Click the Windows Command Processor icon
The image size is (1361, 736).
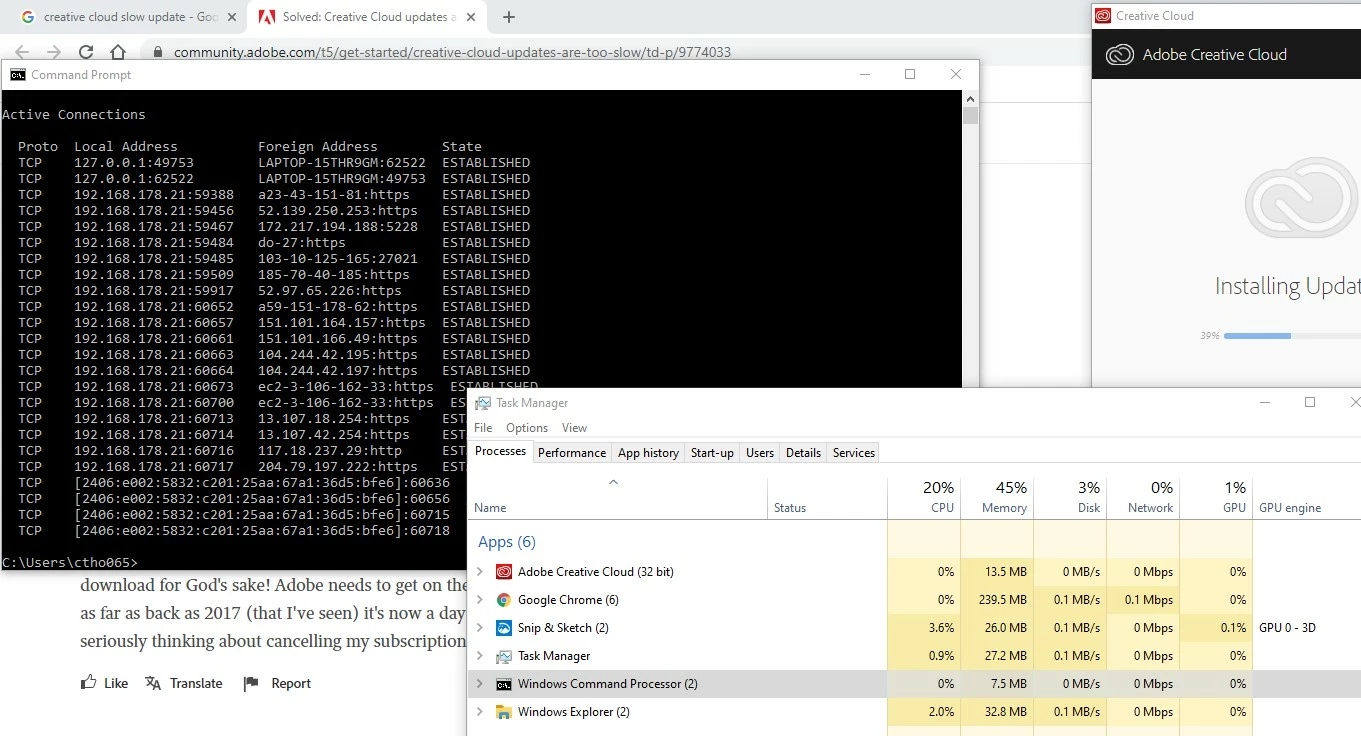[x=504, y=684]
